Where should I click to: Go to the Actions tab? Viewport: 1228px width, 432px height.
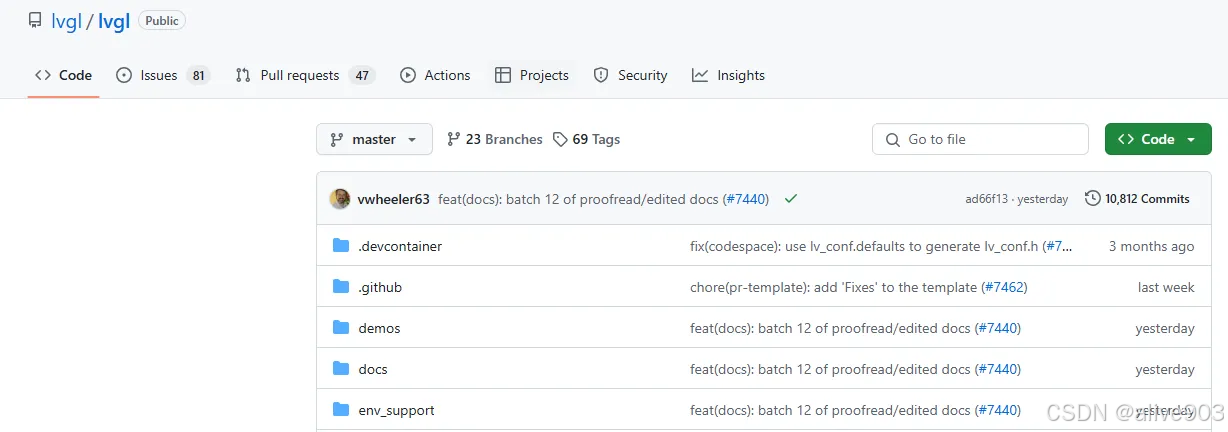point(435,75)
